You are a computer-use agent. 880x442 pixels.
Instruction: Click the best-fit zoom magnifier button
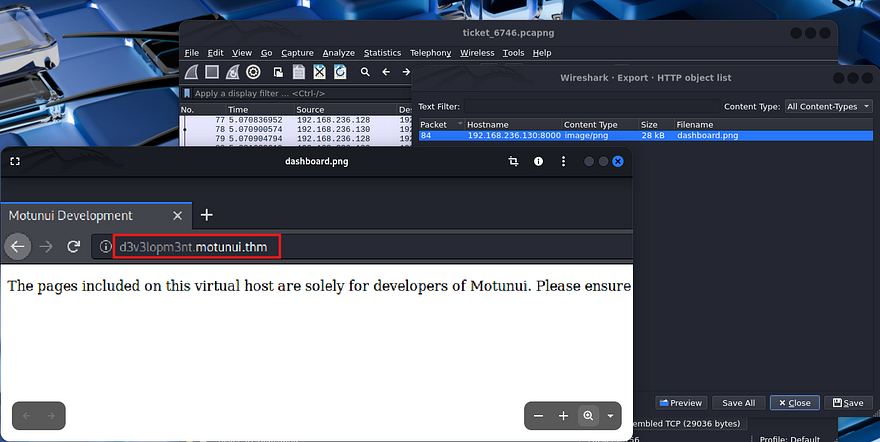[588, 415]
